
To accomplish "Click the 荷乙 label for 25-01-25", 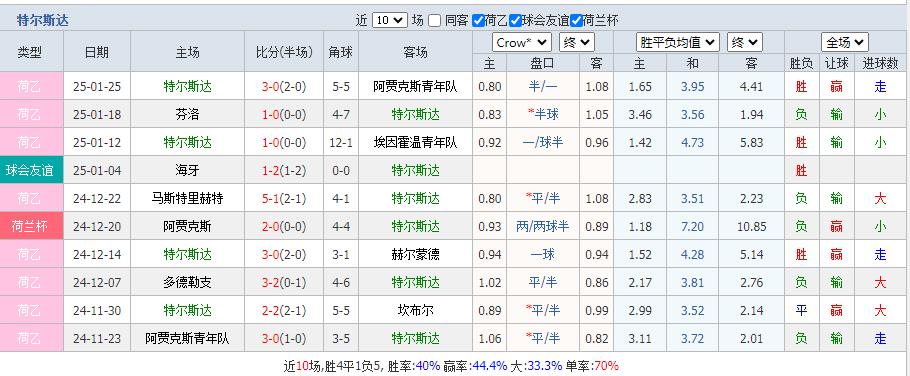I will tap(29, 86).
